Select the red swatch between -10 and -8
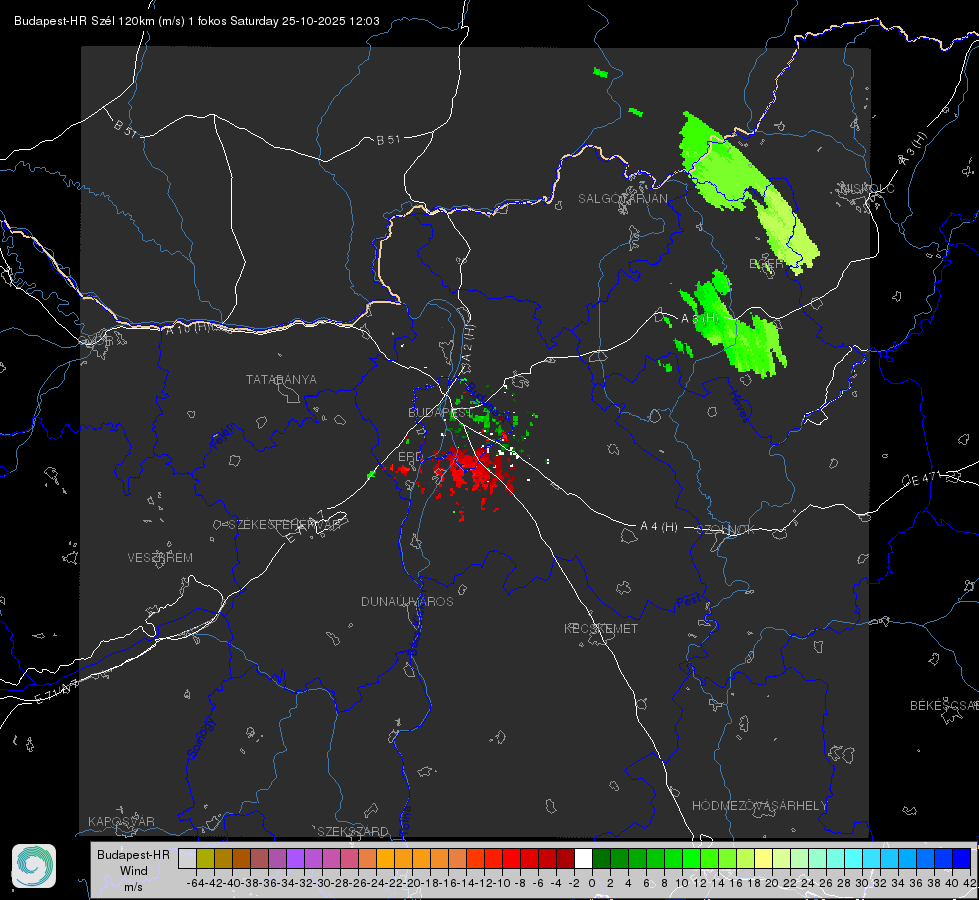The image size is (979, 900). [x=511, y=858]
